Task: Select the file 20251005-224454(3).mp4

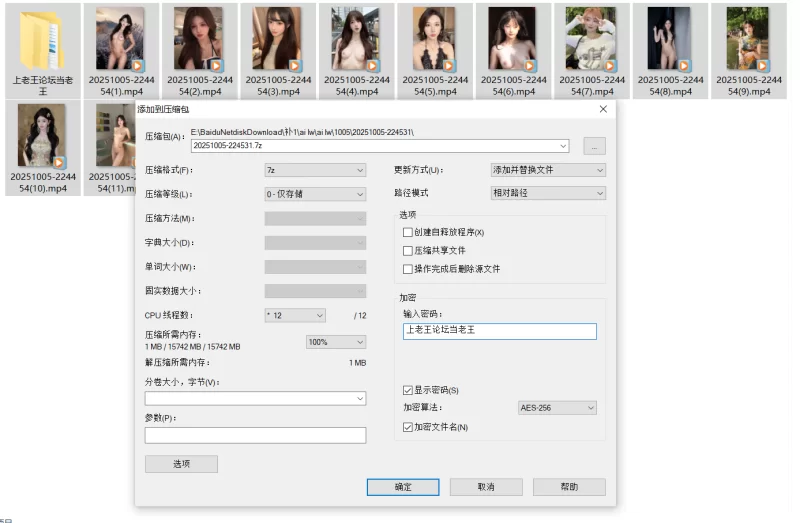Action: (x=277, y=40)
